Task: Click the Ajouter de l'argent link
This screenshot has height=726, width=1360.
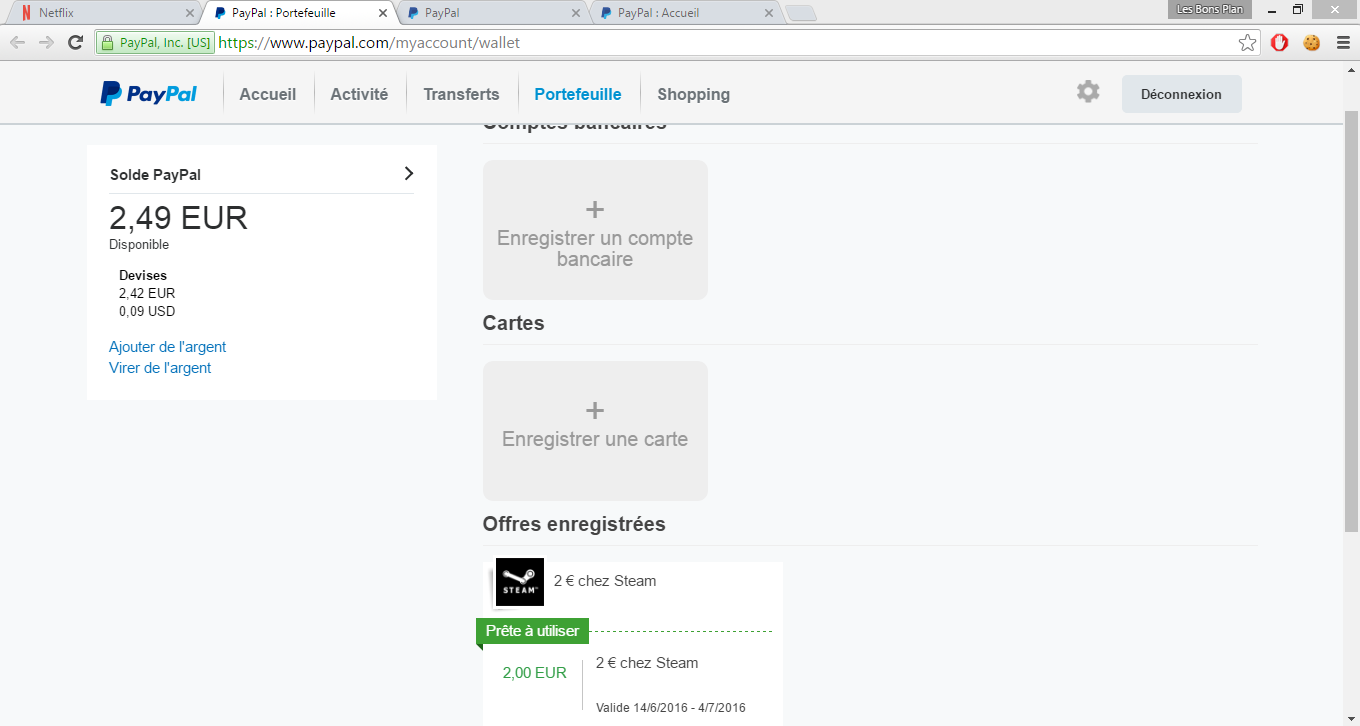Action: click(x=168, y=347)
